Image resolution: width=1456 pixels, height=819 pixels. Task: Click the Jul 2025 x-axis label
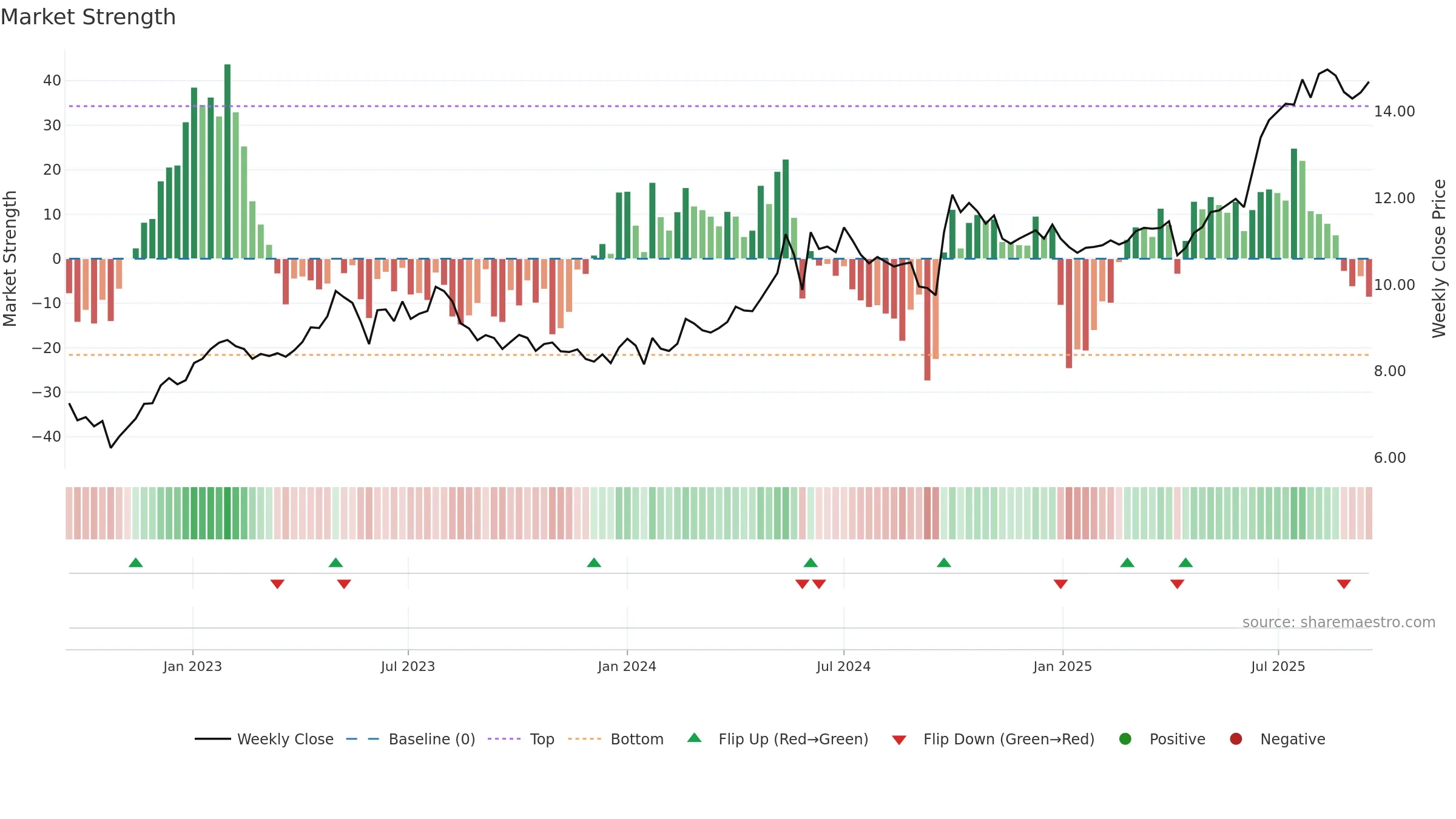1278,666
